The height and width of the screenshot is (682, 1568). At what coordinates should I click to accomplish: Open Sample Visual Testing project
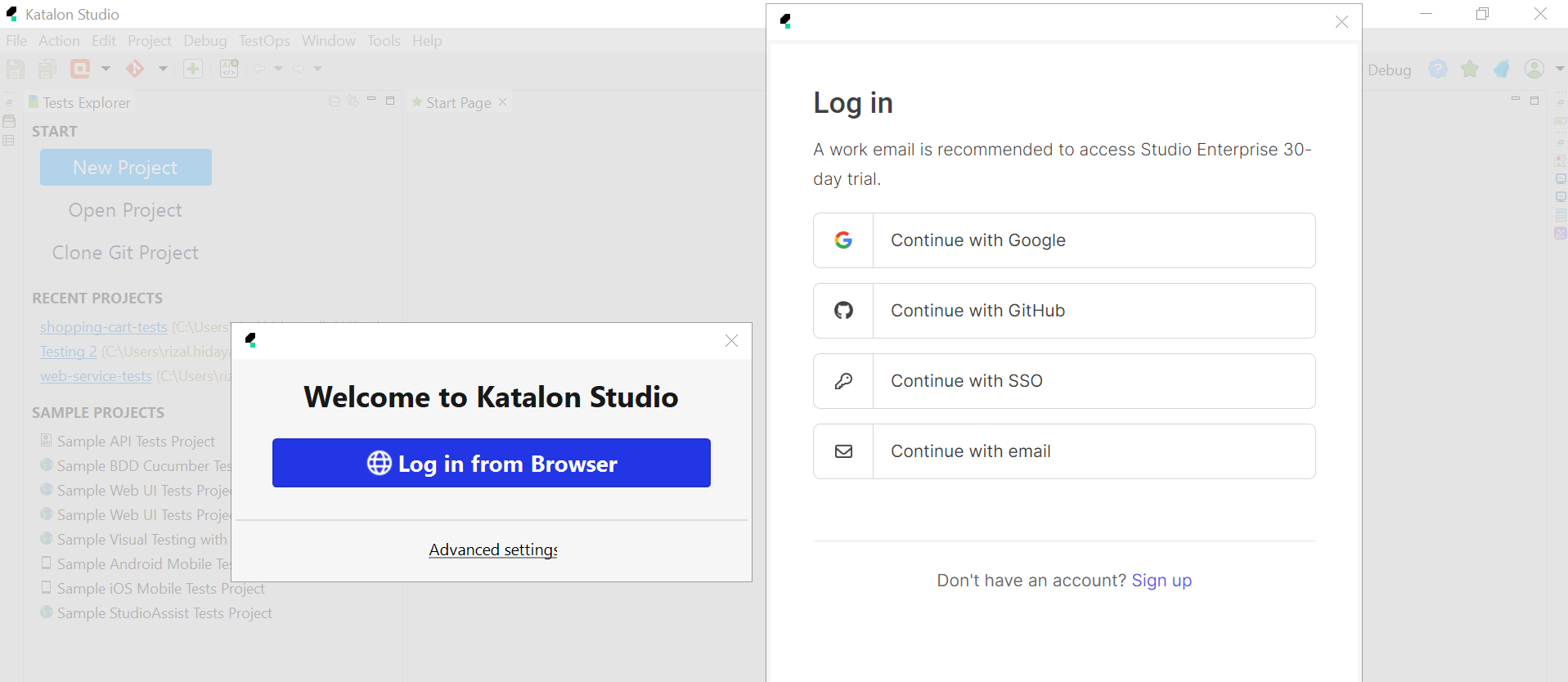click(x=134, y=540)
